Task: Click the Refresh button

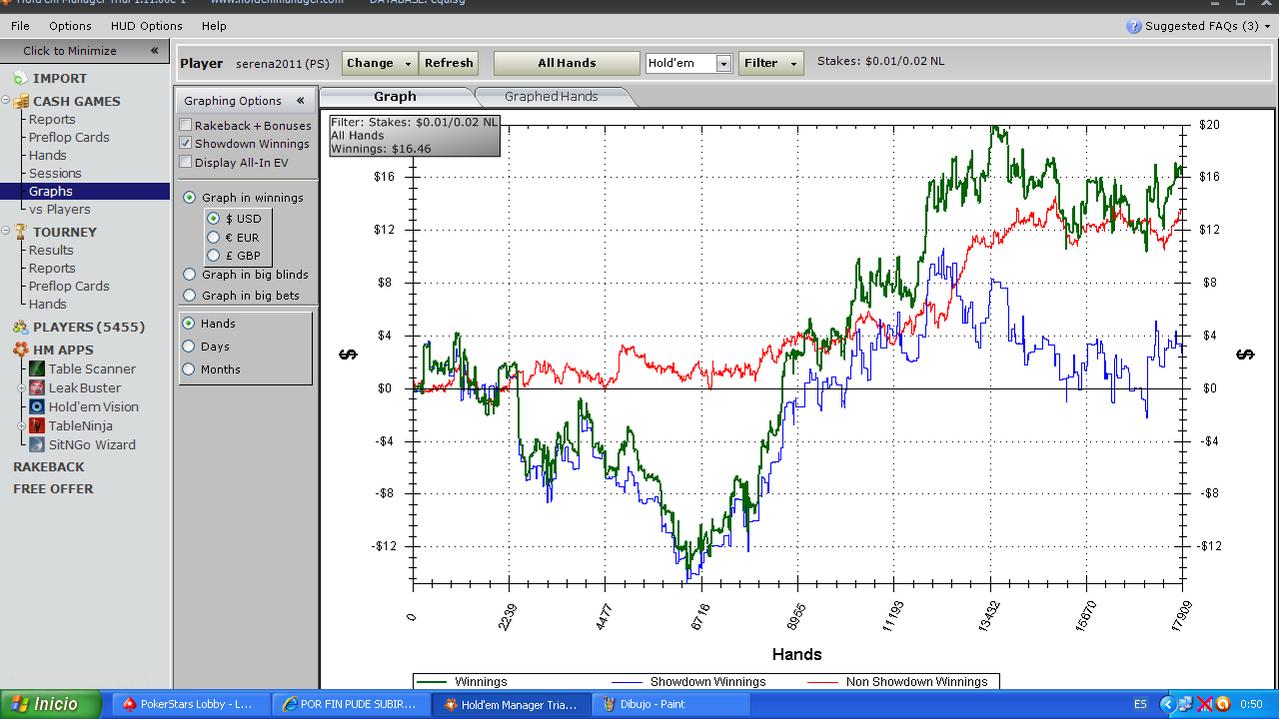Action: coord(449,63)
